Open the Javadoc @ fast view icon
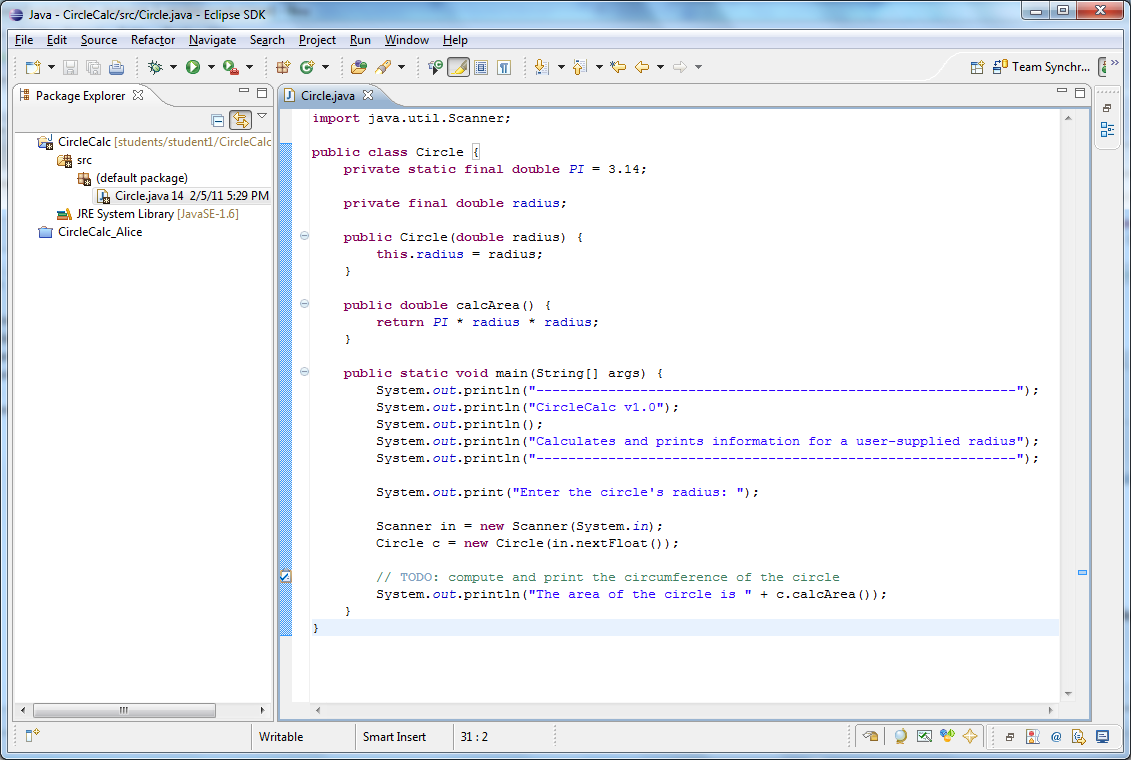This screenshot has width=1131, height=760. tap(1056, 737)
